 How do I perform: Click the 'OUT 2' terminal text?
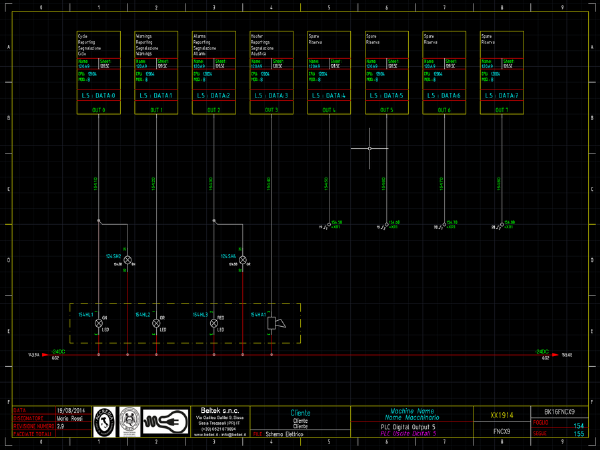coord(214,110)
